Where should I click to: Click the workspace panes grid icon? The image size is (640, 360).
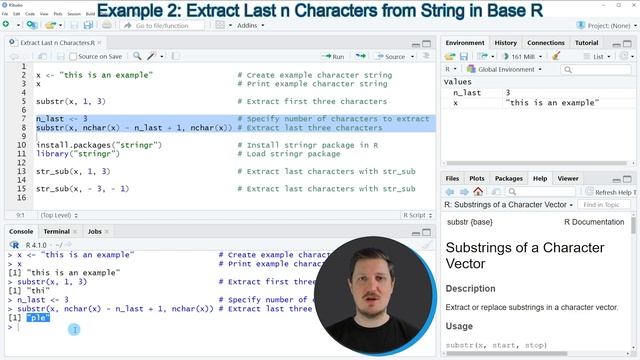220,25
